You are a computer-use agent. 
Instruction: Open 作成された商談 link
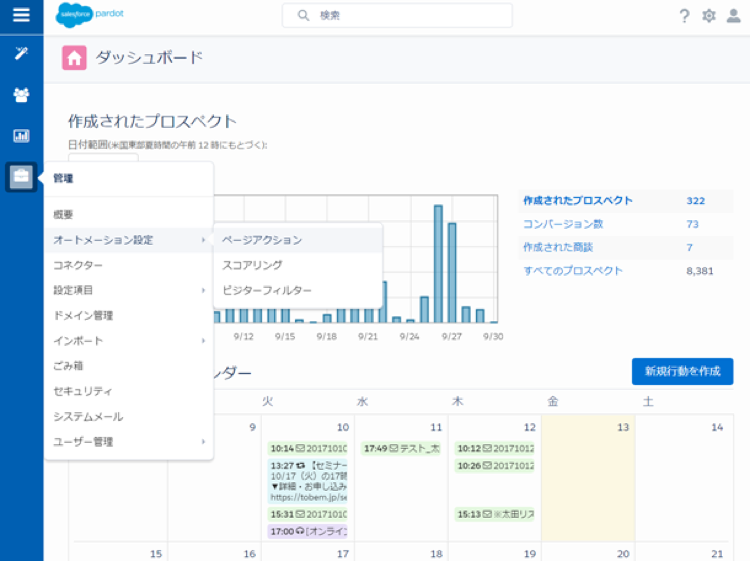coord(558,247)
